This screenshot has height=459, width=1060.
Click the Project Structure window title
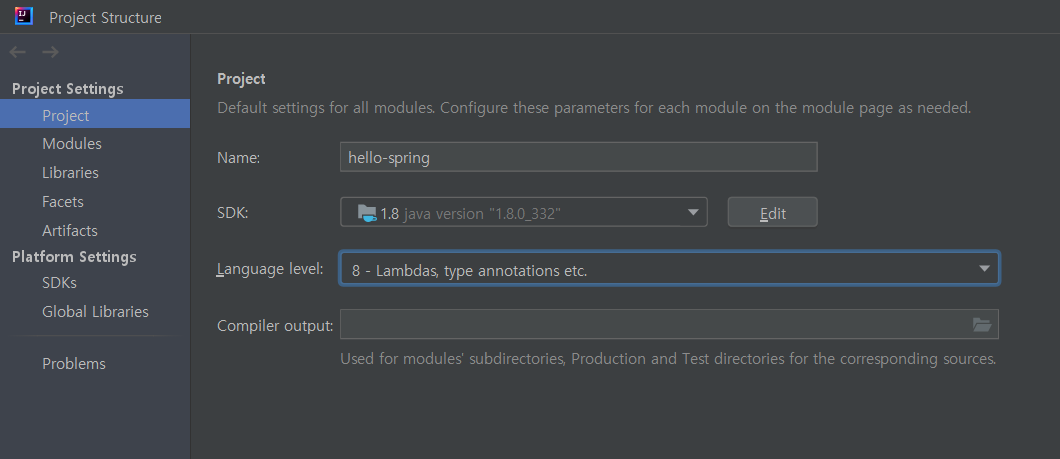coord(105,18)
